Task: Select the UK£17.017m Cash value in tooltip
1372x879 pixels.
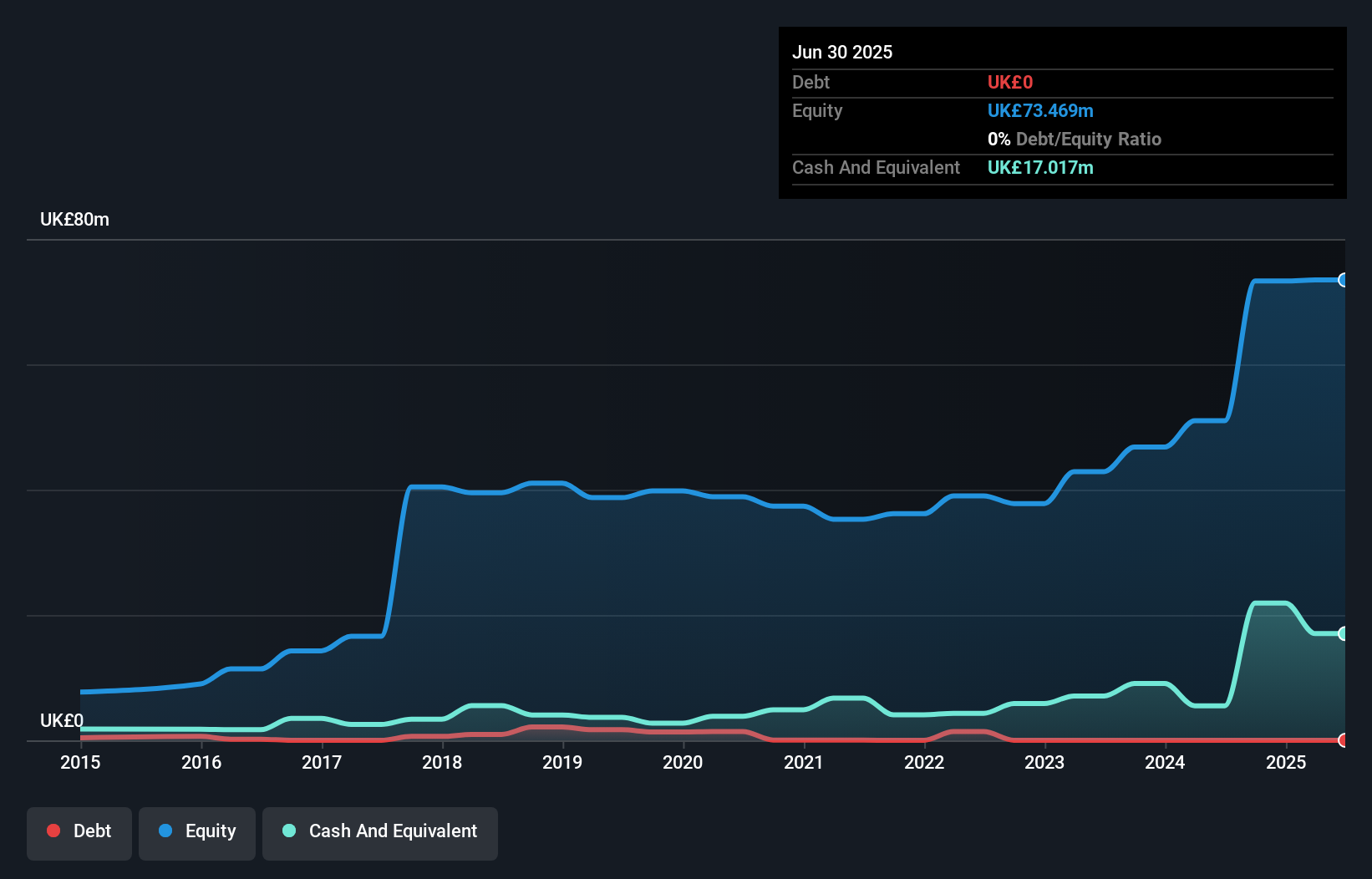Action: [x=1040, y=168]
